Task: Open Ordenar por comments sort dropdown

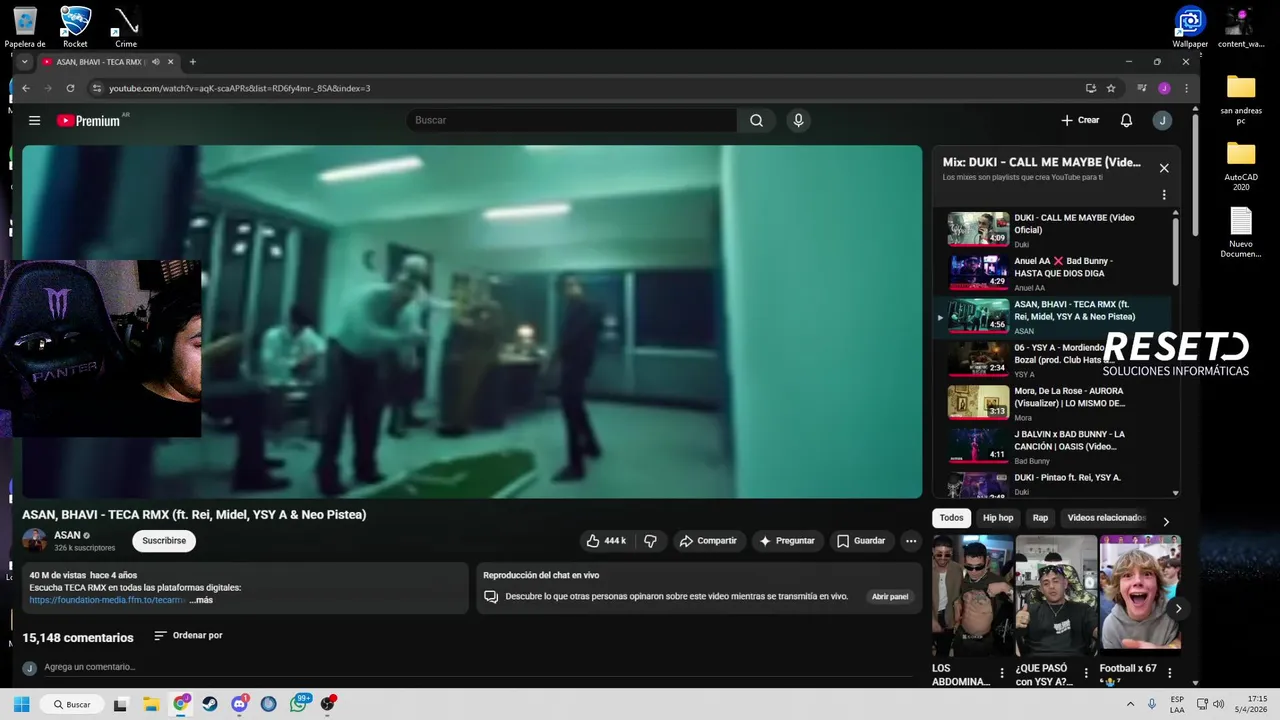Action: click(188, 636)
